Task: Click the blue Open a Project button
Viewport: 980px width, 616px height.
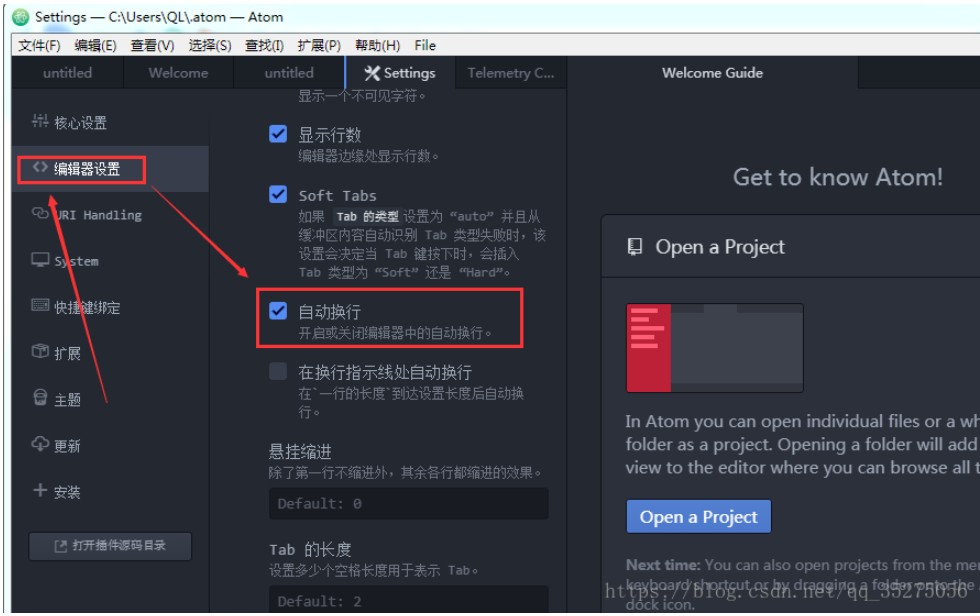Action: tap(698, 517)
